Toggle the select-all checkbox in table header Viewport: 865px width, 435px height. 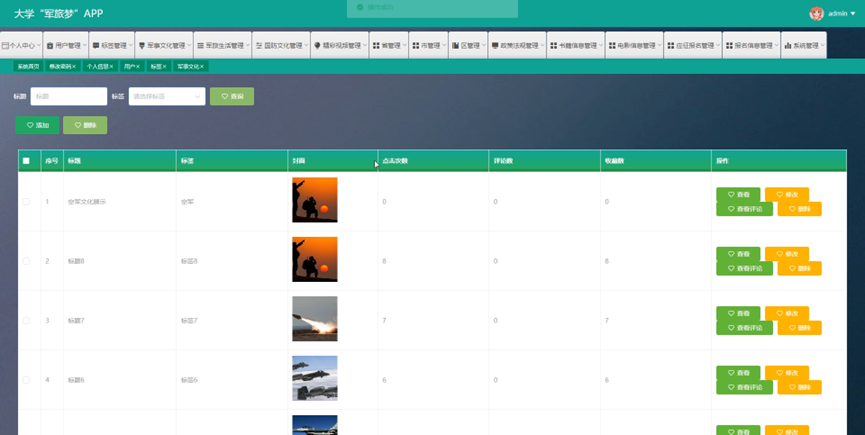click(26, 161)
